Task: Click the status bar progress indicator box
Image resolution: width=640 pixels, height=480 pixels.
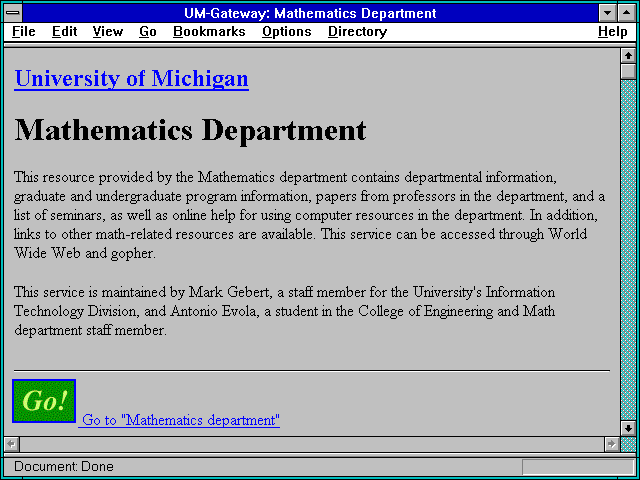Action: 578,467
